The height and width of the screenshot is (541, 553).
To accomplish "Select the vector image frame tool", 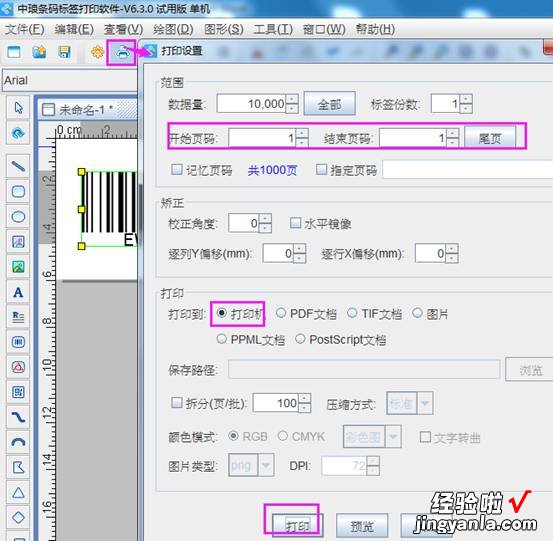I will click(18, 242).
